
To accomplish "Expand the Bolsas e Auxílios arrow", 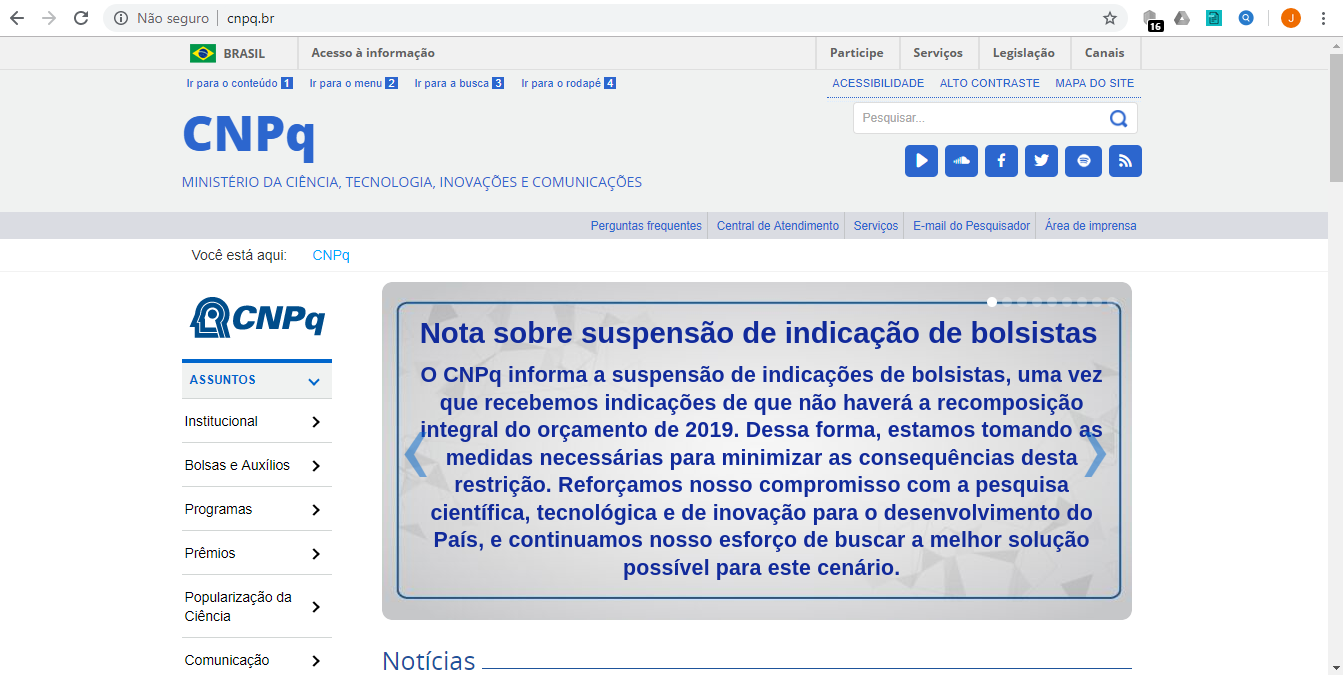I will (x=316, y=466).
